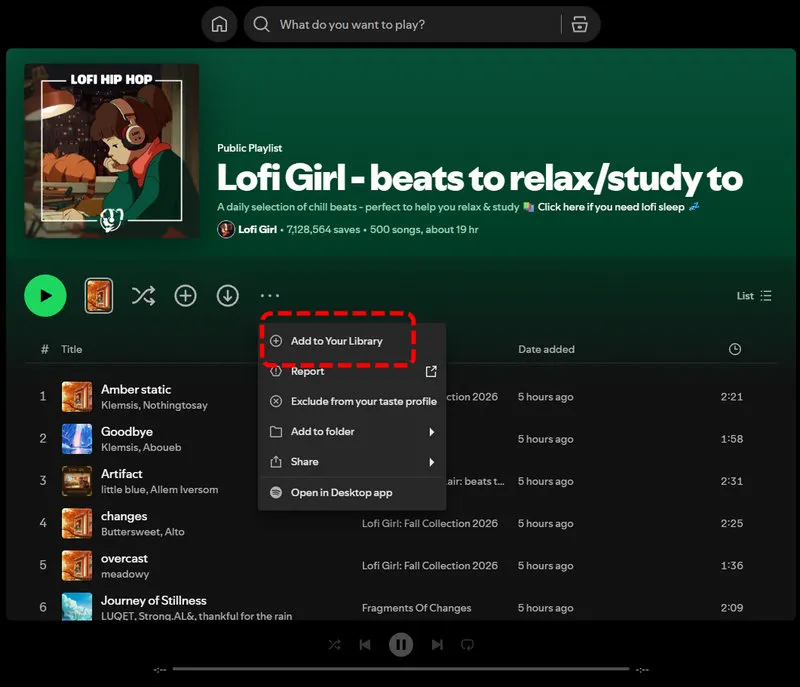This screenshot has height=687, width=800.
Task: Click '5 hours ago' in the Goodbye row
Action: (x=545, y=439)
